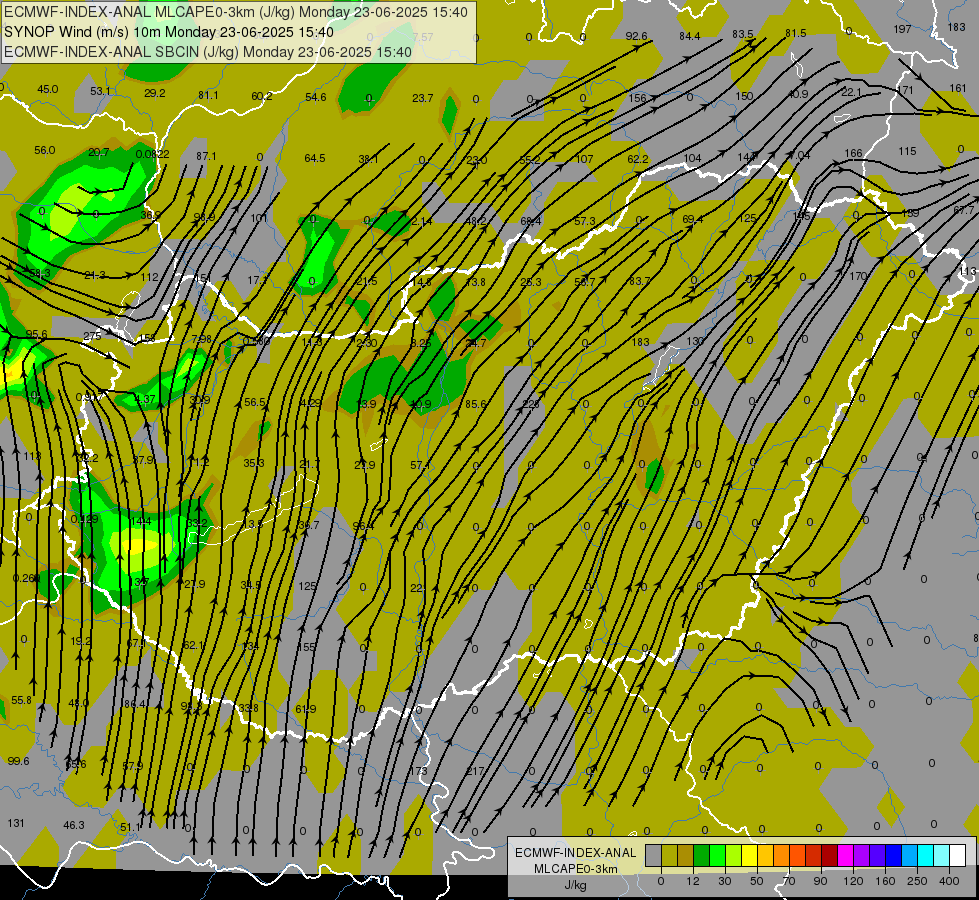Click the station value 62.2
This screenshot has height=900, width=979.
(x=638, y=159)
